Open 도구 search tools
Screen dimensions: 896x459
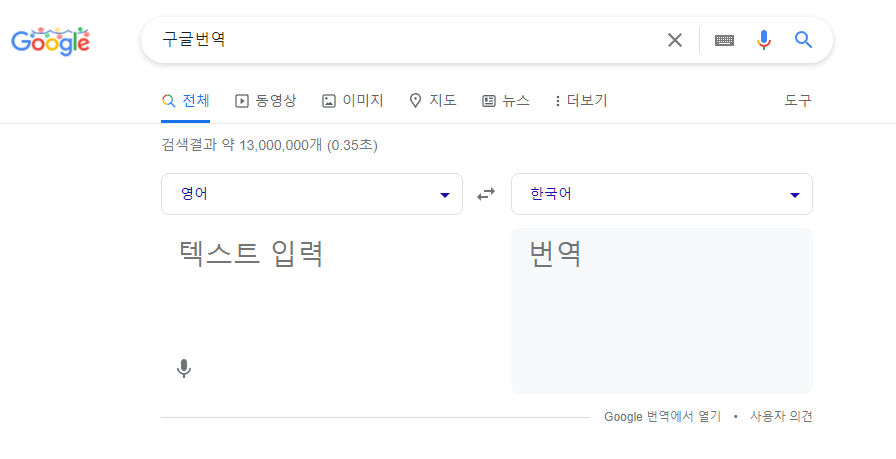(798, 101)
